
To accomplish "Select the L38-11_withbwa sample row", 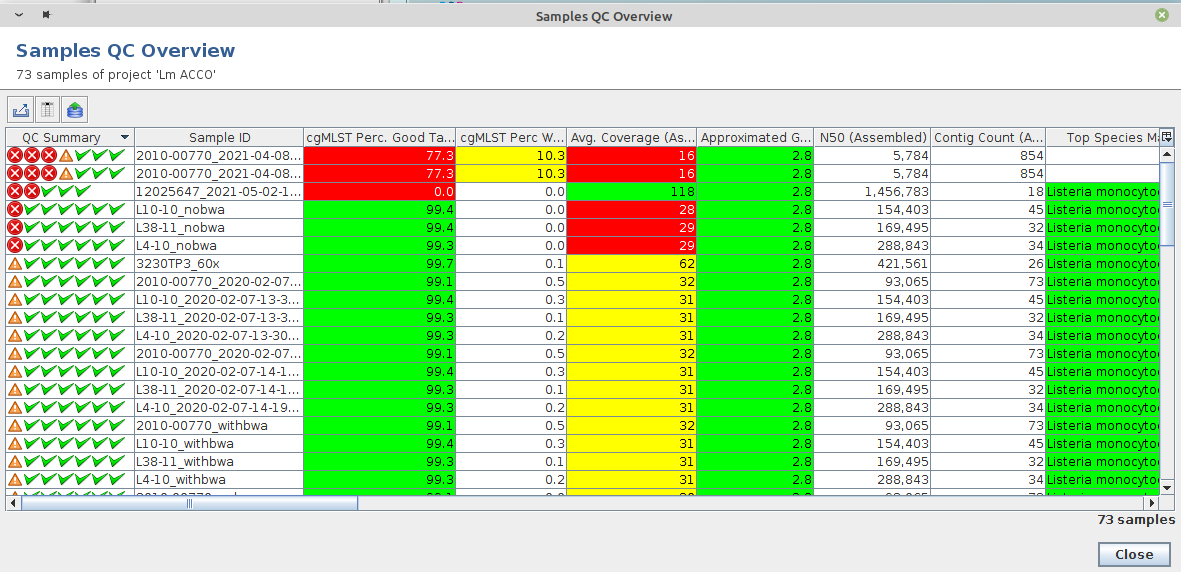I will point(218,462).
